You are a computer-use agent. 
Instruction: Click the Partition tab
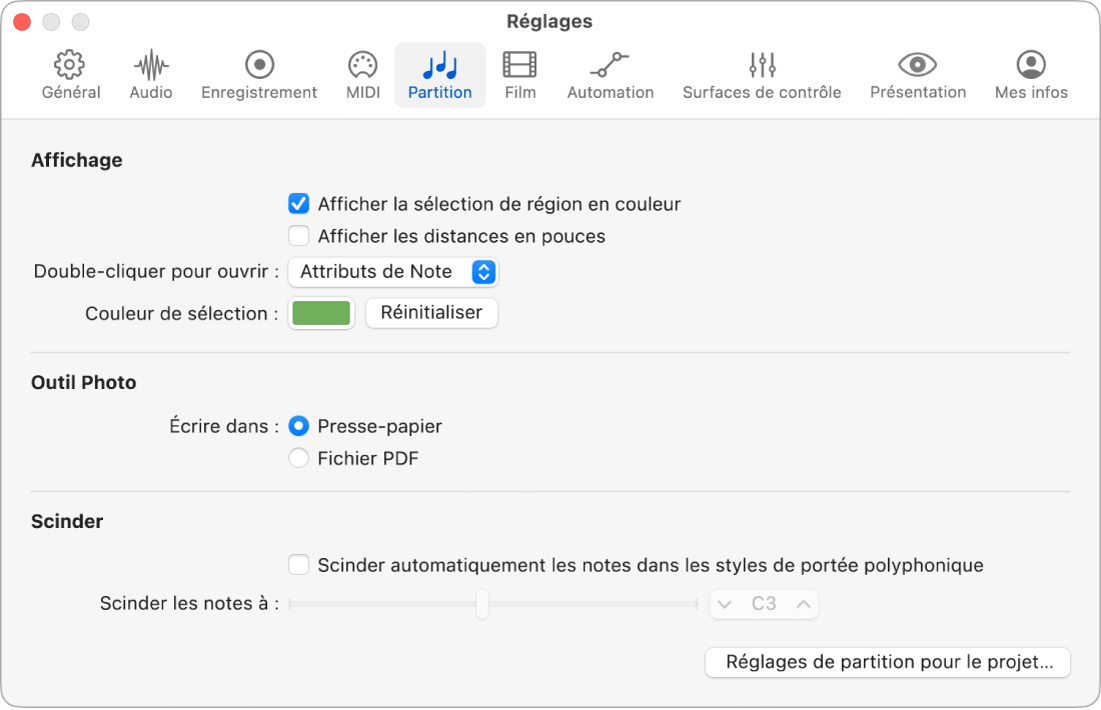tap(440, 76)
